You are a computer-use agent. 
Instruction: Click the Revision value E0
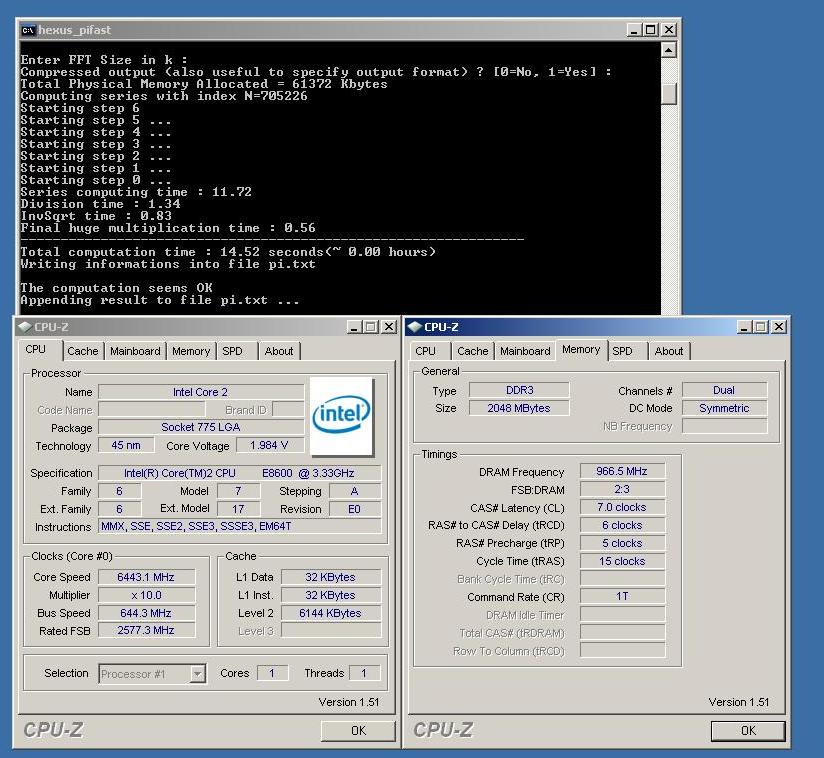coord(355,509)
